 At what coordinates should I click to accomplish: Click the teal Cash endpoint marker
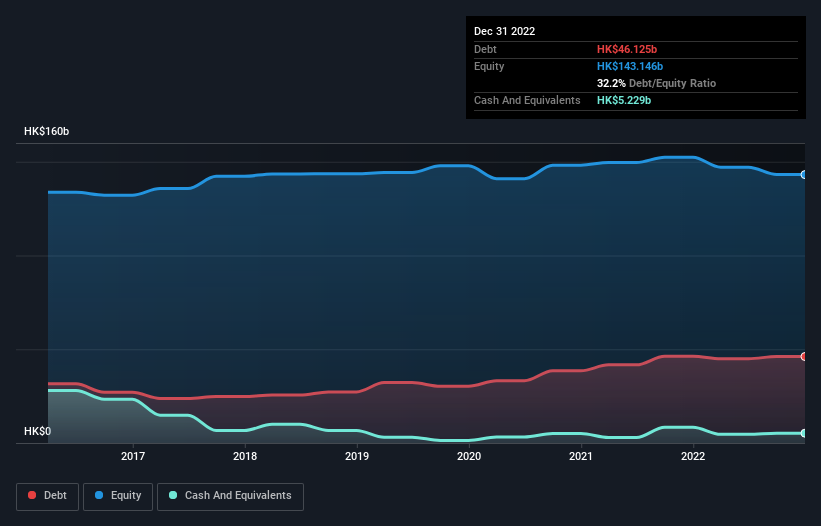[x=804, y=433]
